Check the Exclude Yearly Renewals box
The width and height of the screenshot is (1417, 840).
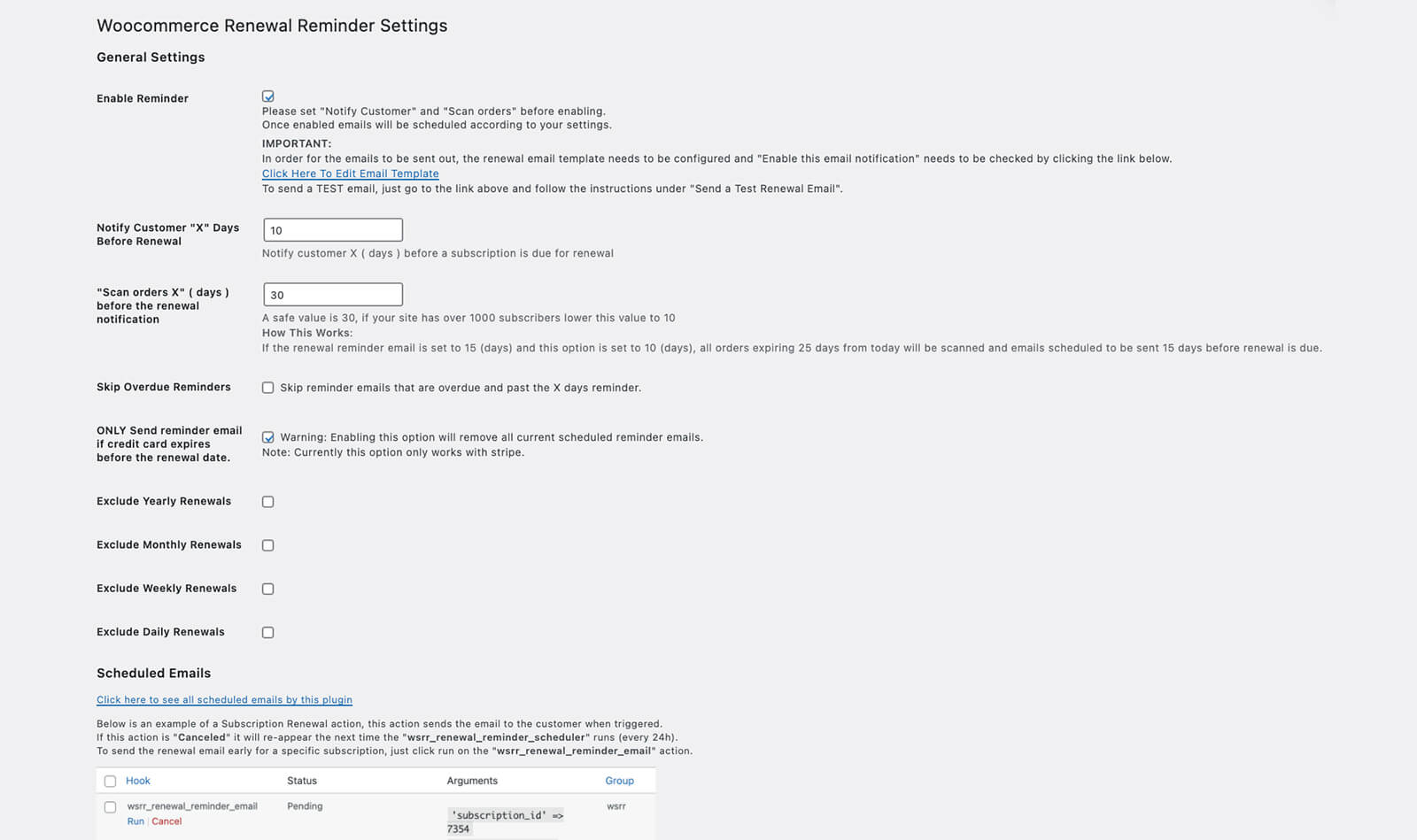tap(268, 502)
